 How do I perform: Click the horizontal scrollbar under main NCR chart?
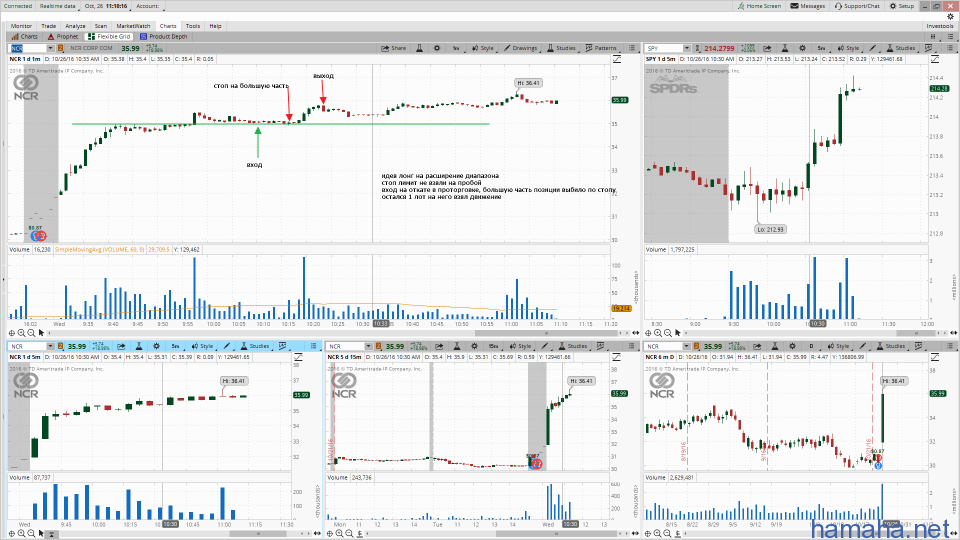pyautogui.click(x=548, y=333)
